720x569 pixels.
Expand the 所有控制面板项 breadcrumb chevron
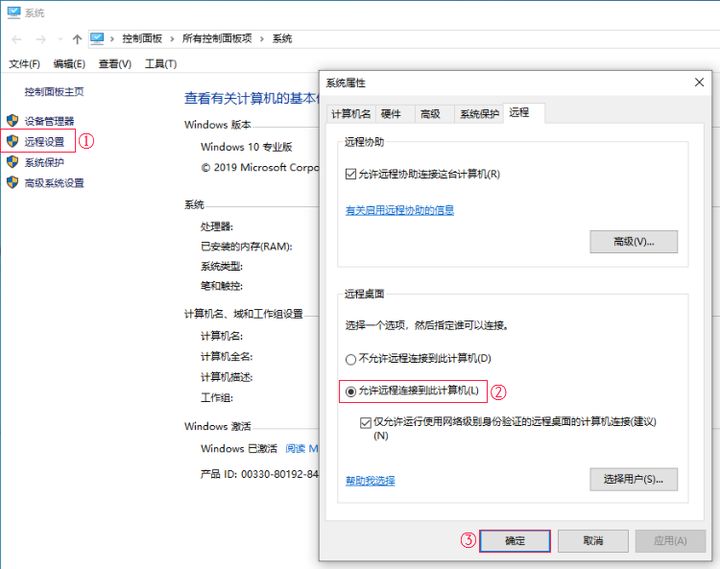tap(174, 39)
